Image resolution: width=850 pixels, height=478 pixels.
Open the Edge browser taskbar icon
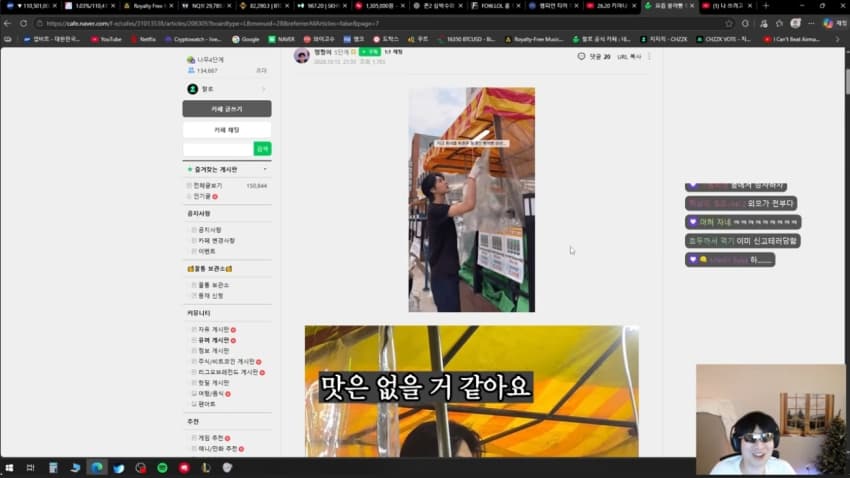coord(97,468)
